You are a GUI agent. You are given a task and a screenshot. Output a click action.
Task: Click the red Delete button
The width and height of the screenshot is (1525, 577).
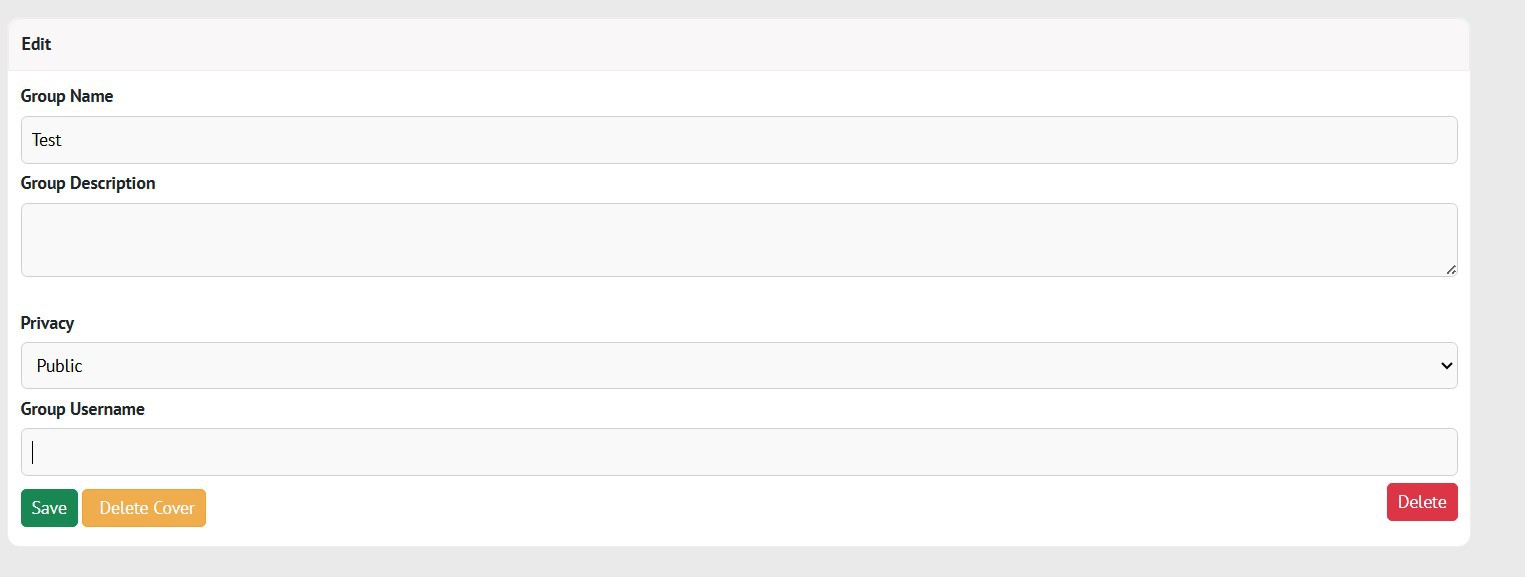coord(1421,502)
